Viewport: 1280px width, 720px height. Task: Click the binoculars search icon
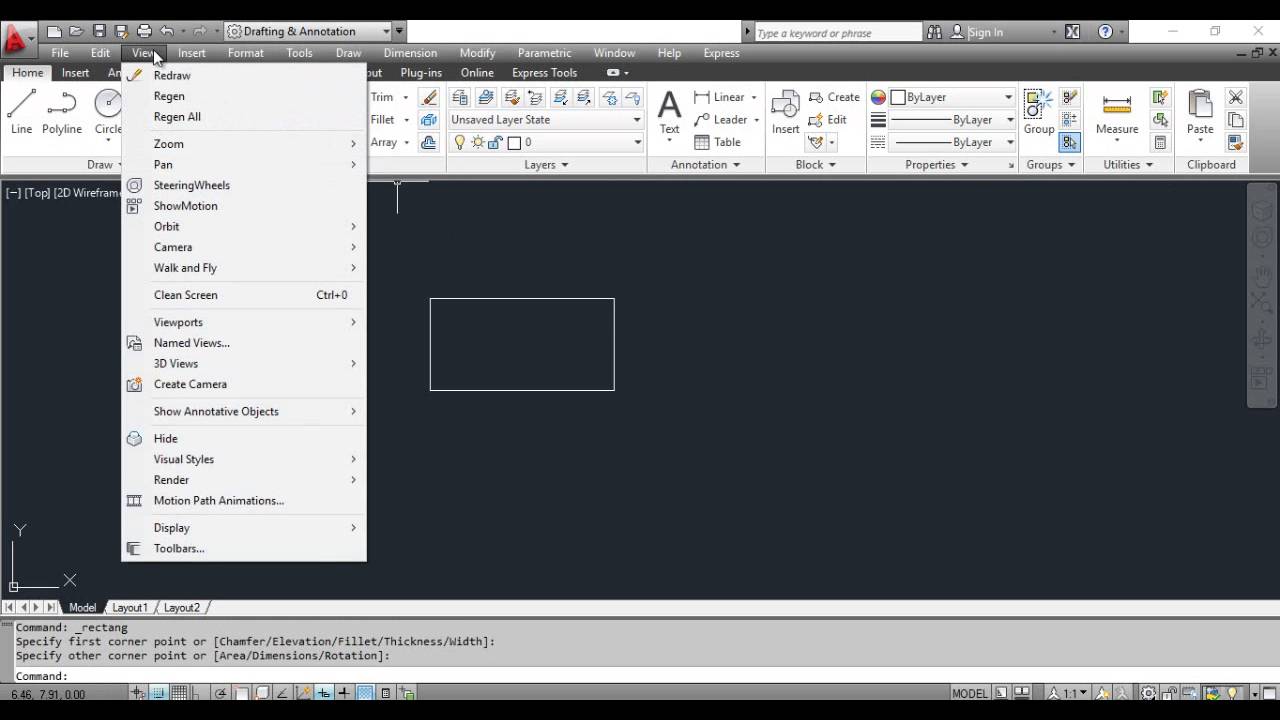tap(934, 32)
